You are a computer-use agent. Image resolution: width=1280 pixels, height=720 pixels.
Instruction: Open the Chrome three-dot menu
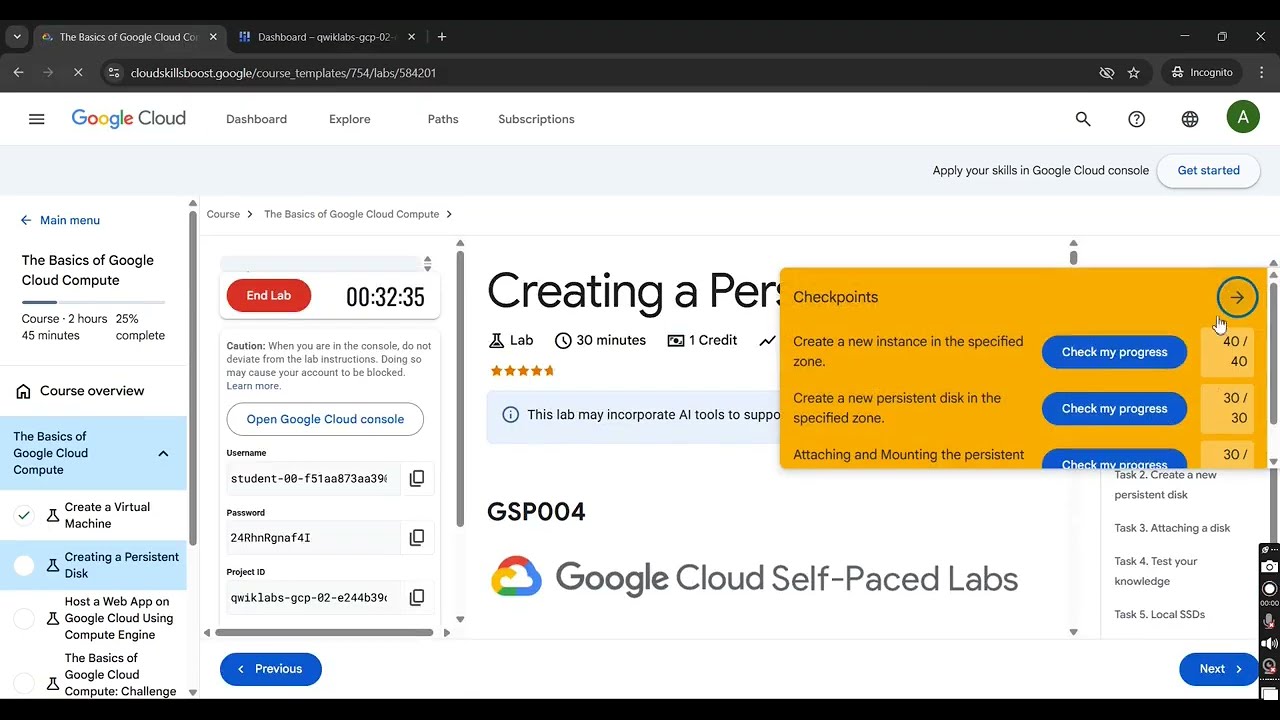(1262, 72)
